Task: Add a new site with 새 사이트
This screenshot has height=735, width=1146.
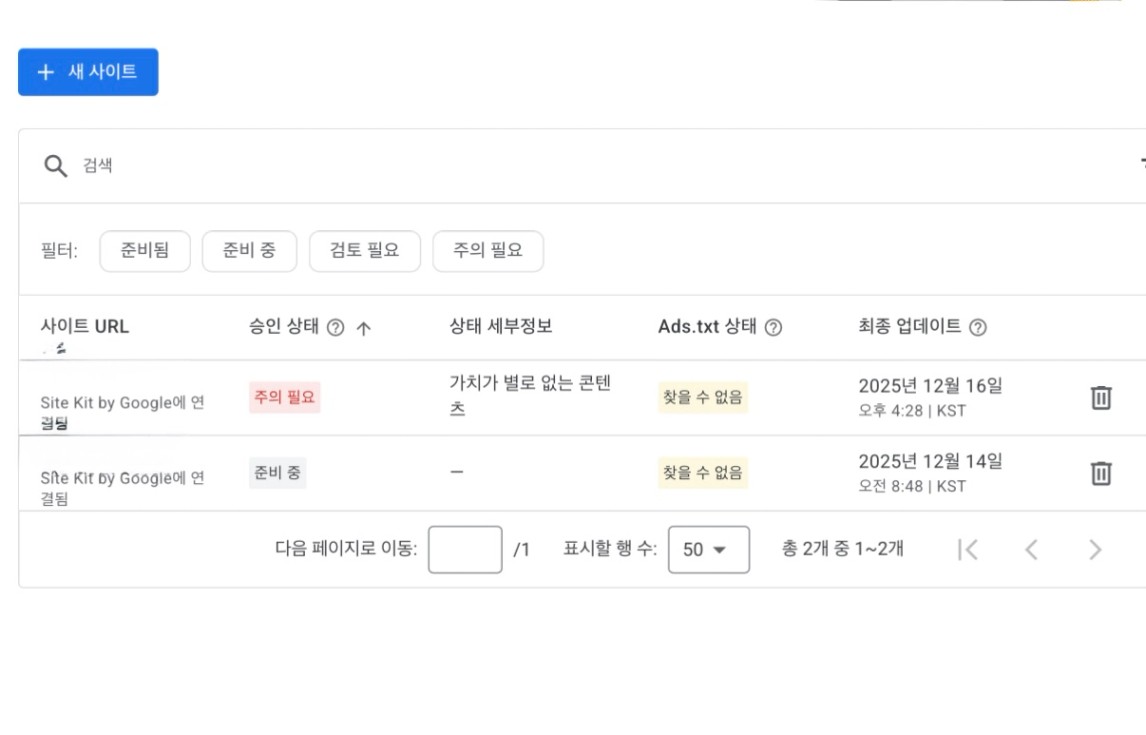Action: [88, 72]
